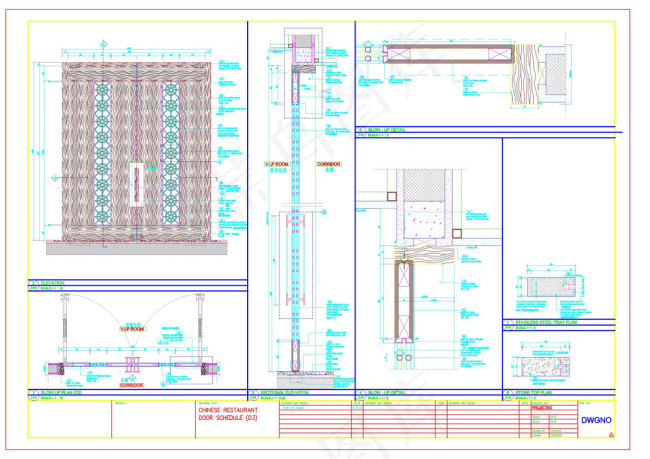Select the STONE TOP PLAN title label
The image size is (650, 459).
533,392
